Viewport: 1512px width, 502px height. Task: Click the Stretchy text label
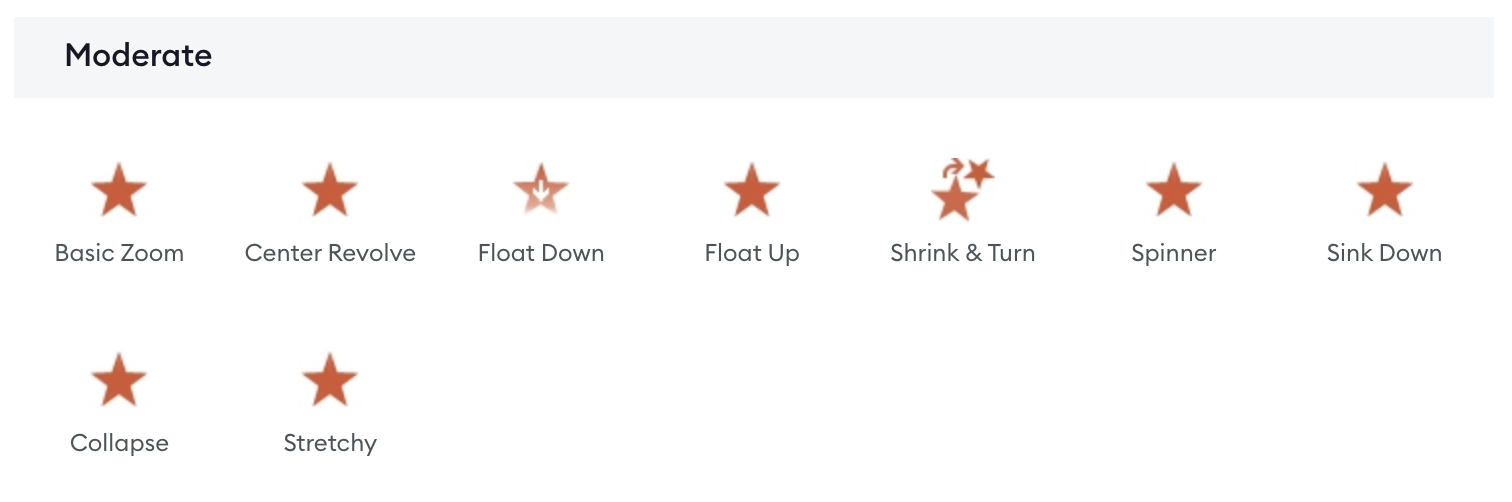(x=330, y=443)
